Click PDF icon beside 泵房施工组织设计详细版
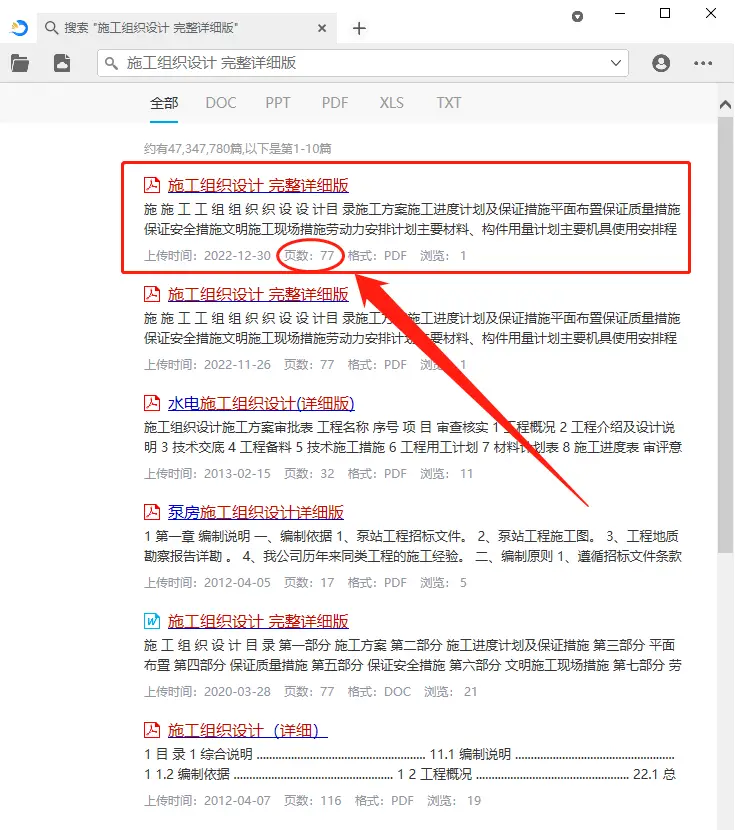The image size is (735, 830). pyautogui.click(x=152, y=512)
